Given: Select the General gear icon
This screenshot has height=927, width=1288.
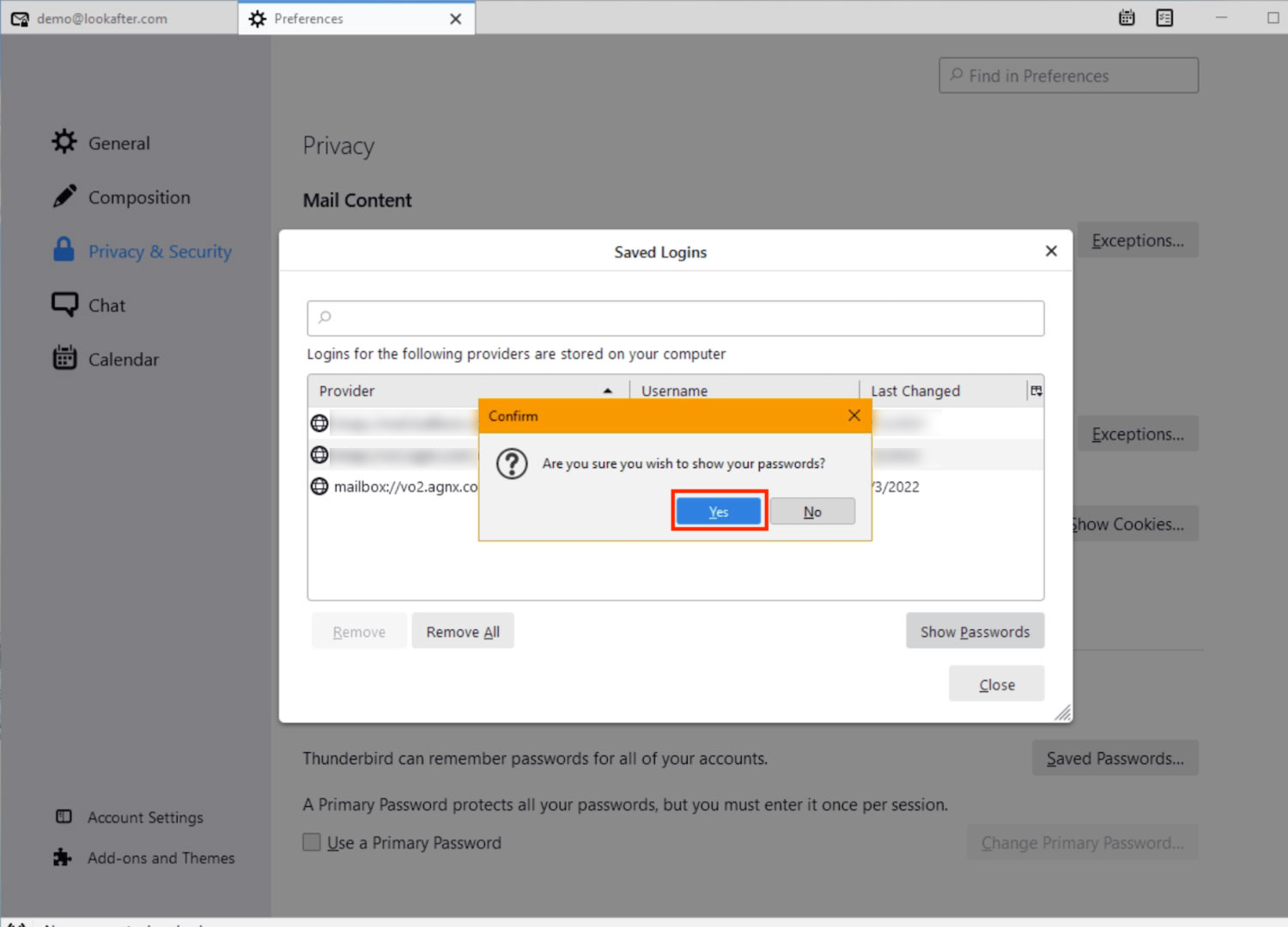Looking at the screenshot, I should pos(64,142).
